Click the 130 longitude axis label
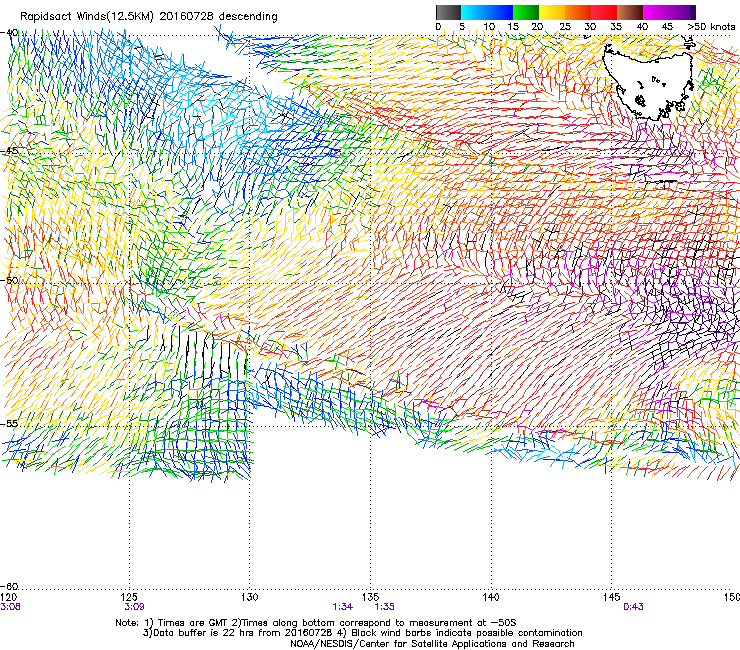Viewport: 740px width, 650px height. click(250, 597)
